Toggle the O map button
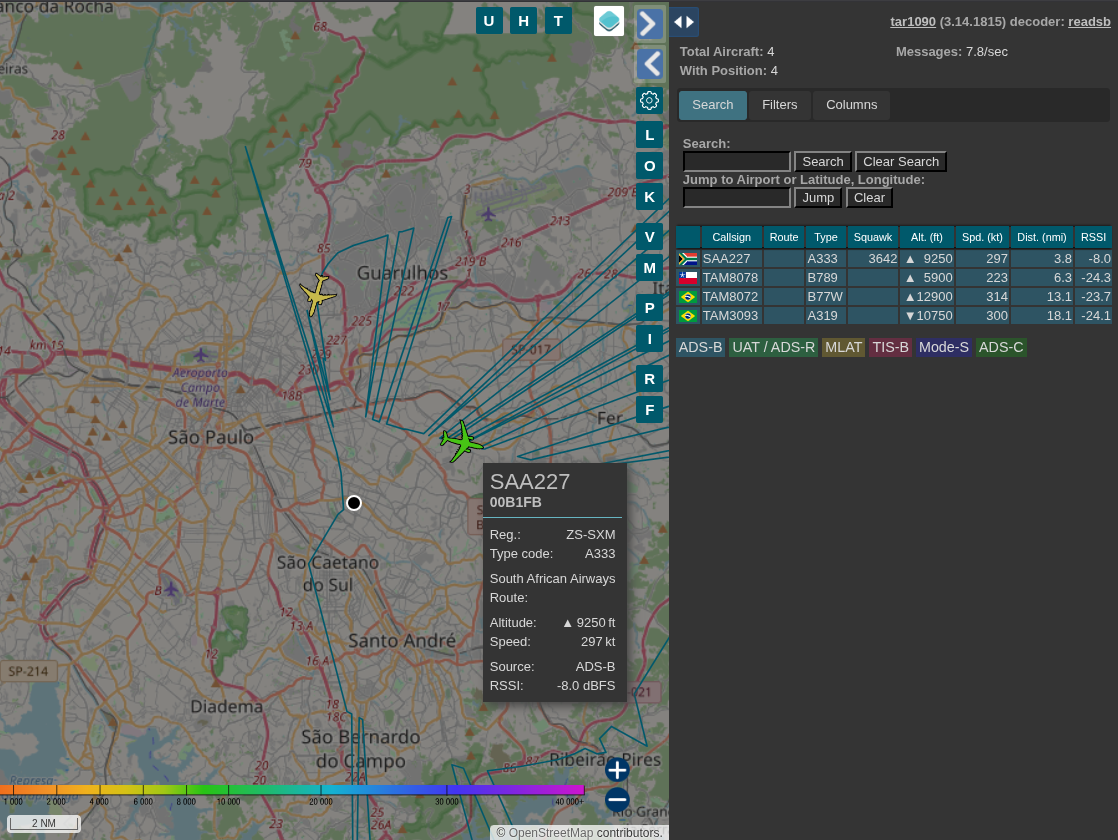The height and width of the screenshot is (840, 1118). [649, 166]
